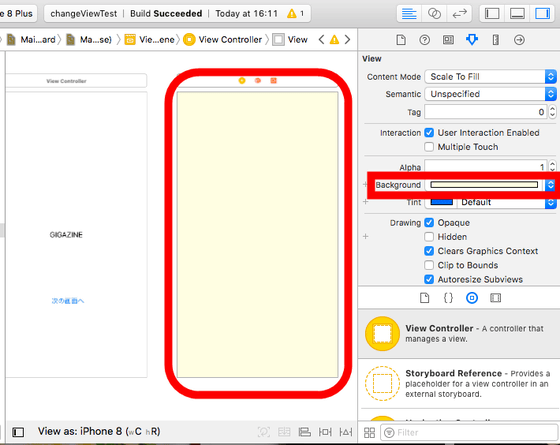This screenshot has height=445, width=560.
Task: Show the File Template library
Action: 424,298
